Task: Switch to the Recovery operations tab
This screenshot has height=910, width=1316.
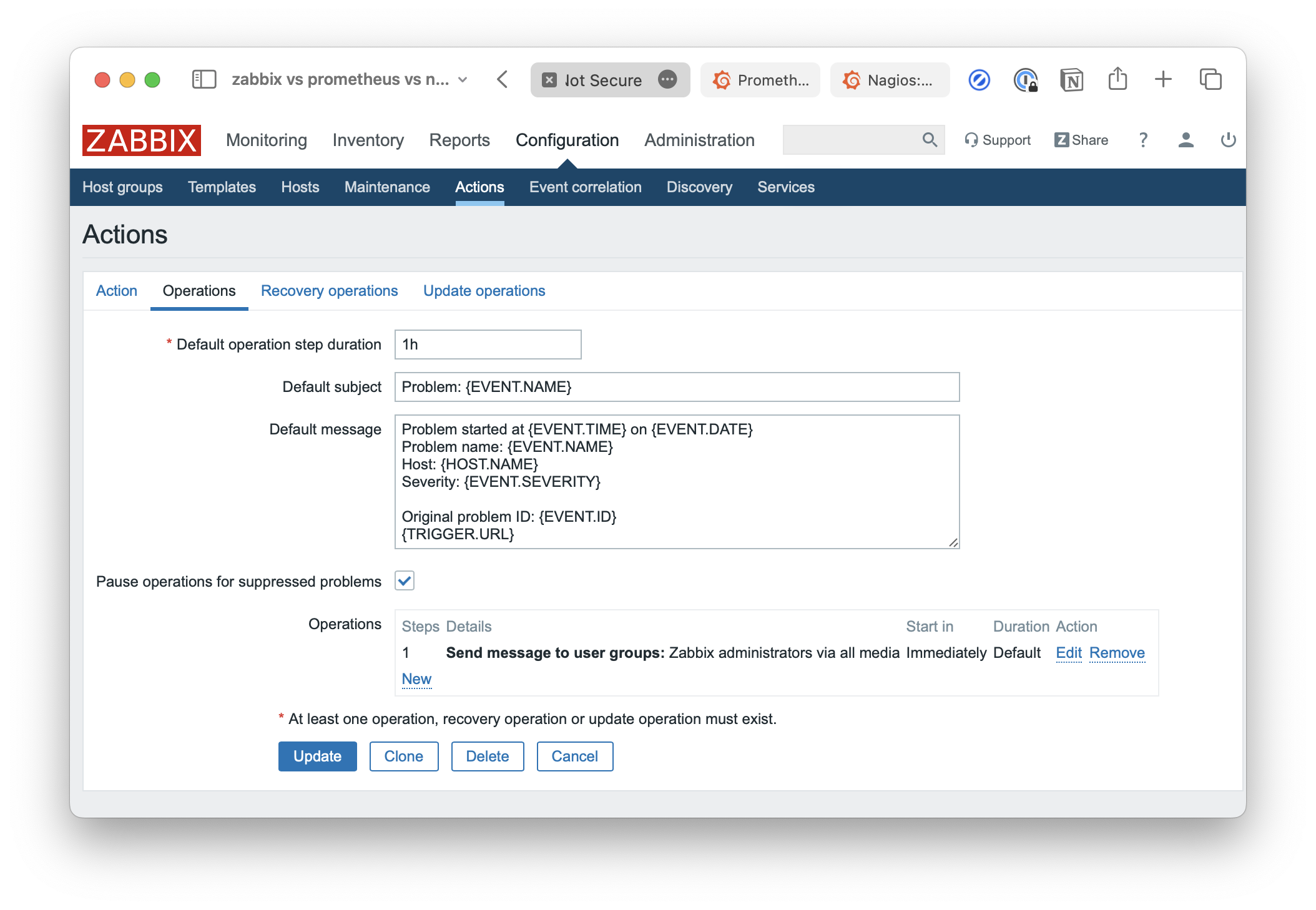Action: 329,290
